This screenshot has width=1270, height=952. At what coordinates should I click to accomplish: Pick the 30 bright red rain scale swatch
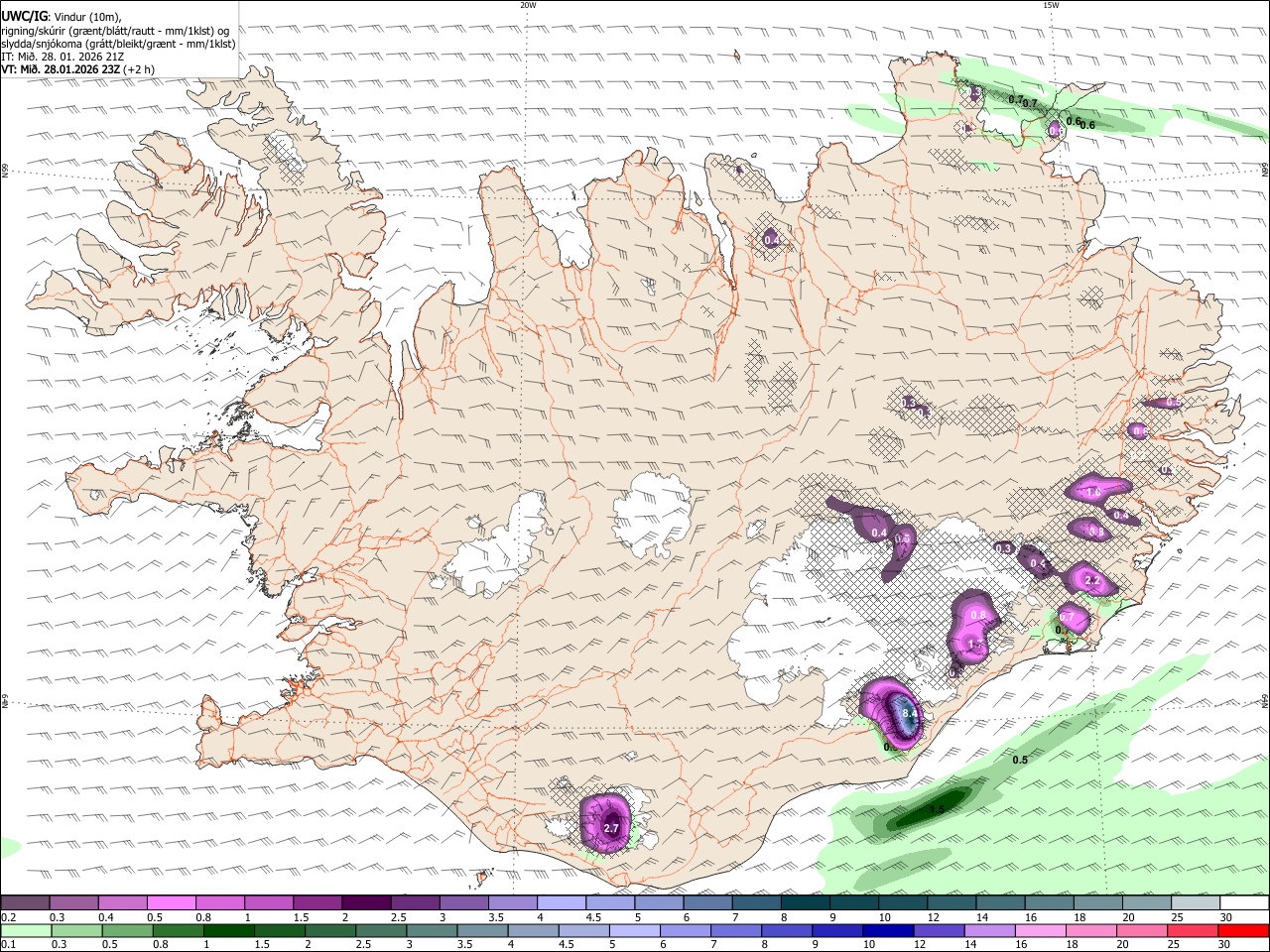click(x=1244, y=930)
